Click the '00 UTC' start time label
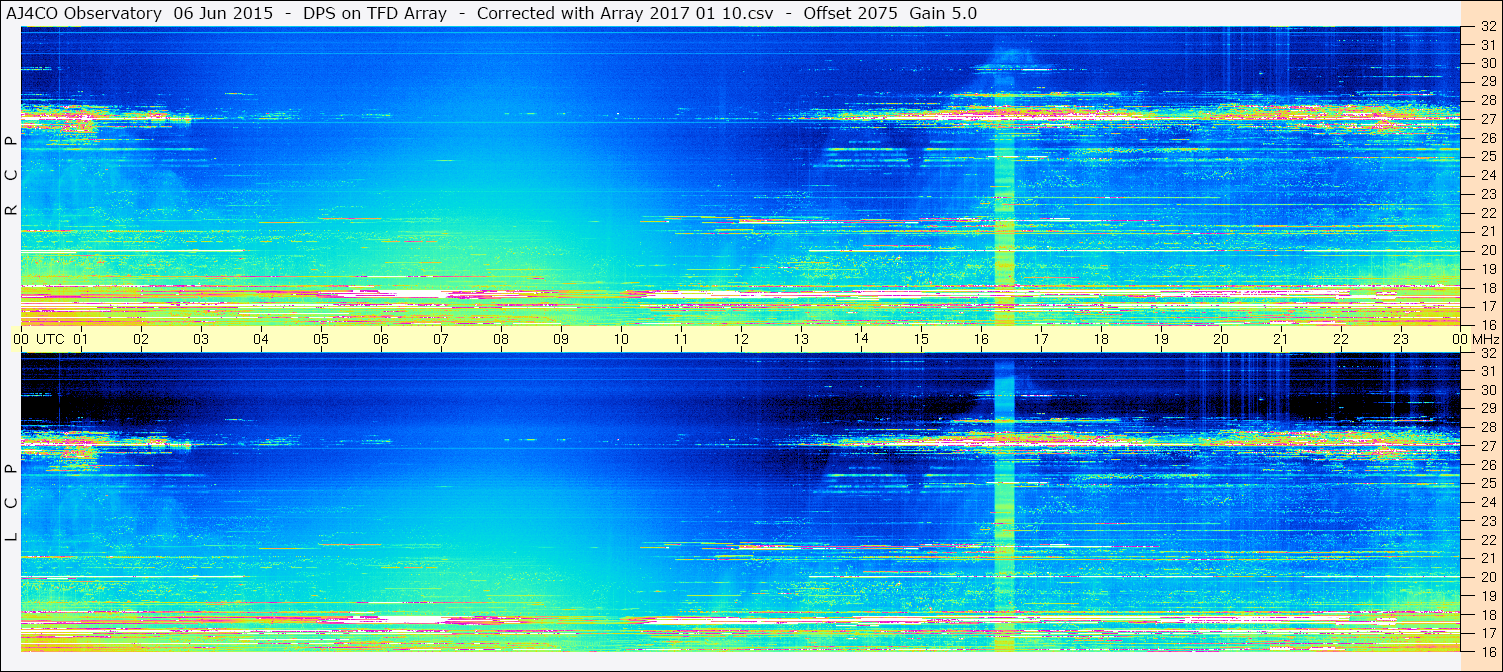This screenshot has height=672, width=1503. 39,339
